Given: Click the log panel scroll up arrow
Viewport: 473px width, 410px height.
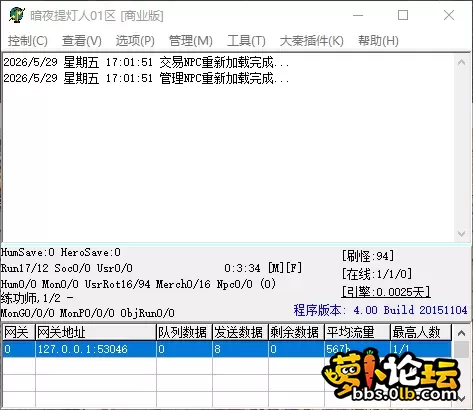Looking at the screenshot, I should [462, 62].
